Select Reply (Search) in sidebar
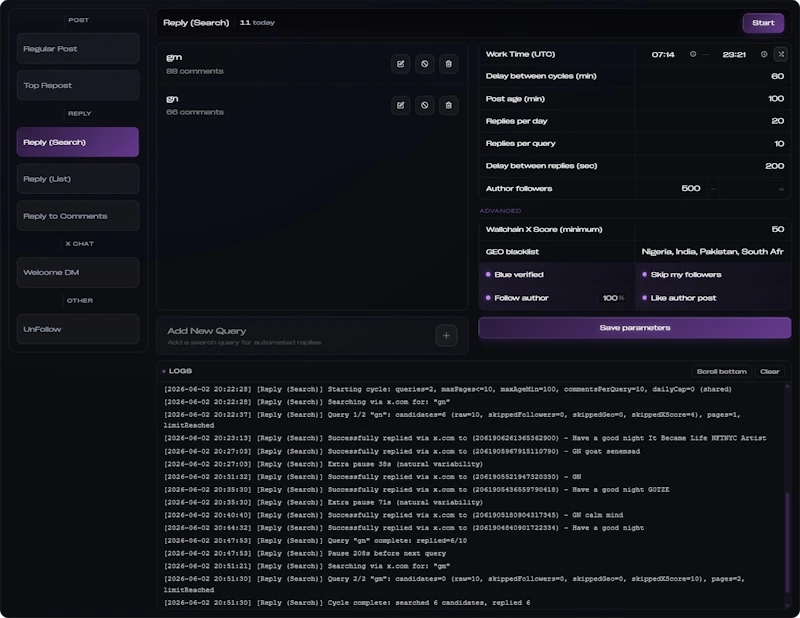 (x=78, y=142)
